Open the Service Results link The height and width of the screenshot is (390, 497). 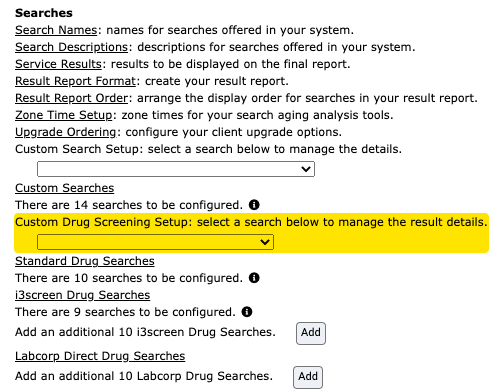(x=58, y=64)
